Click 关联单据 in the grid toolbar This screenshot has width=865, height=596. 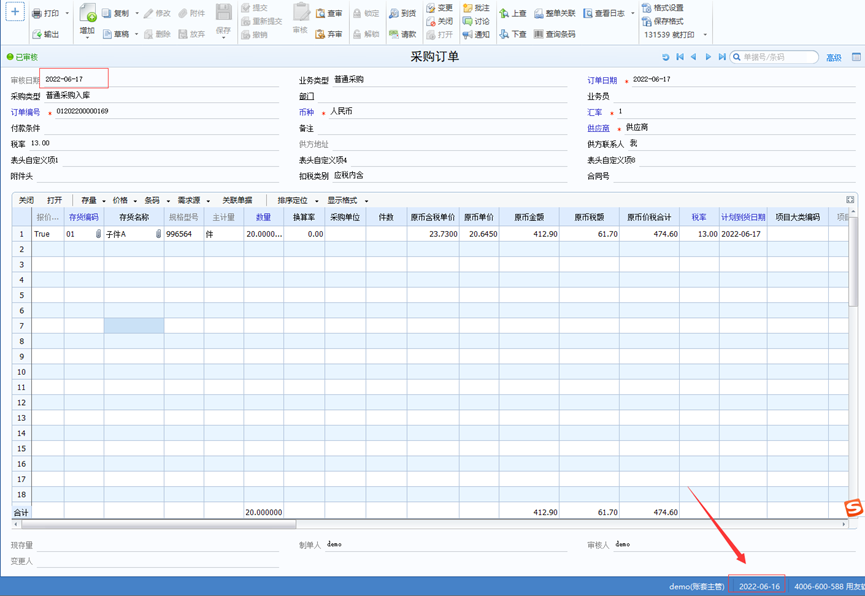(237, 200)
